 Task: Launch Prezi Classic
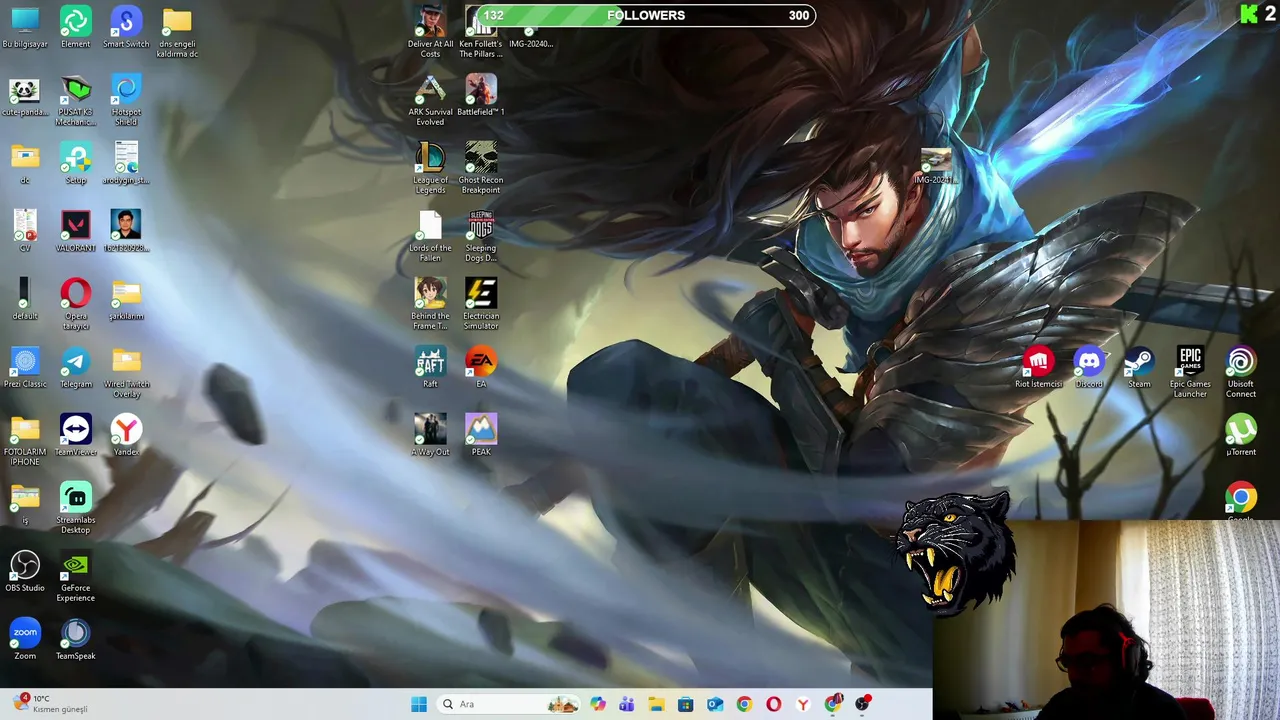[25, 367]
